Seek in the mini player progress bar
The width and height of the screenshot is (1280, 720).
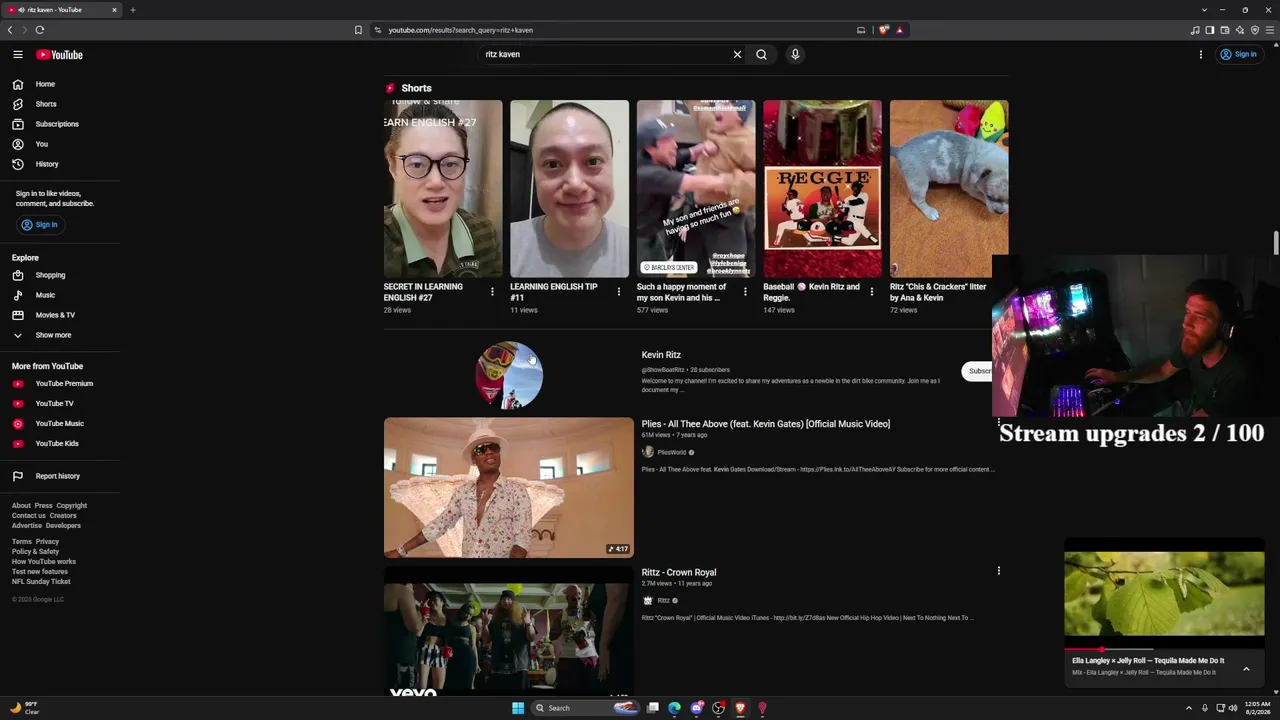pyautogui.click(x=1164, y=649)
